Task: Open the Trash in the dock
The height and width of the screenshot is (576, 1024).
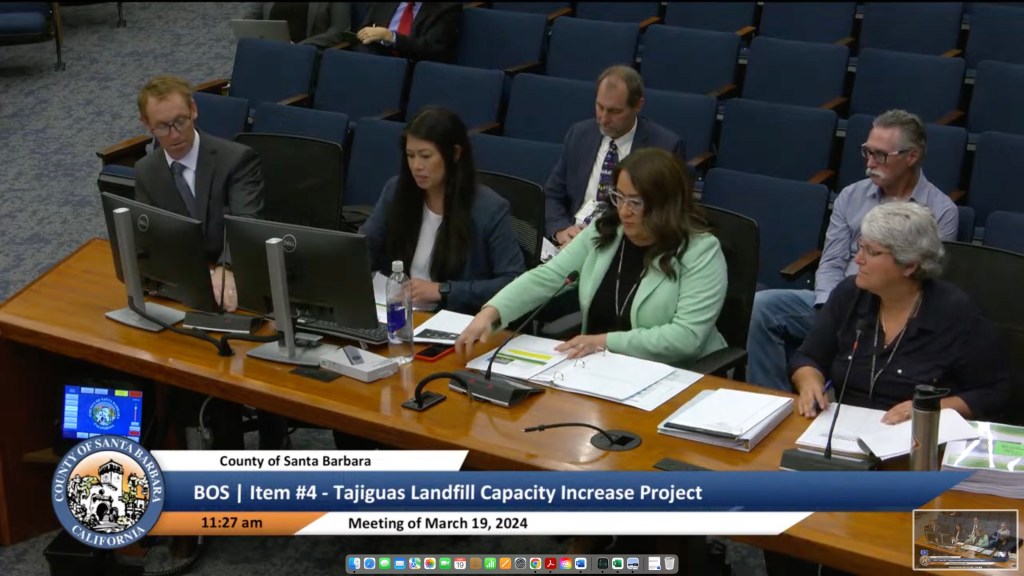Action: coord(669,564)
